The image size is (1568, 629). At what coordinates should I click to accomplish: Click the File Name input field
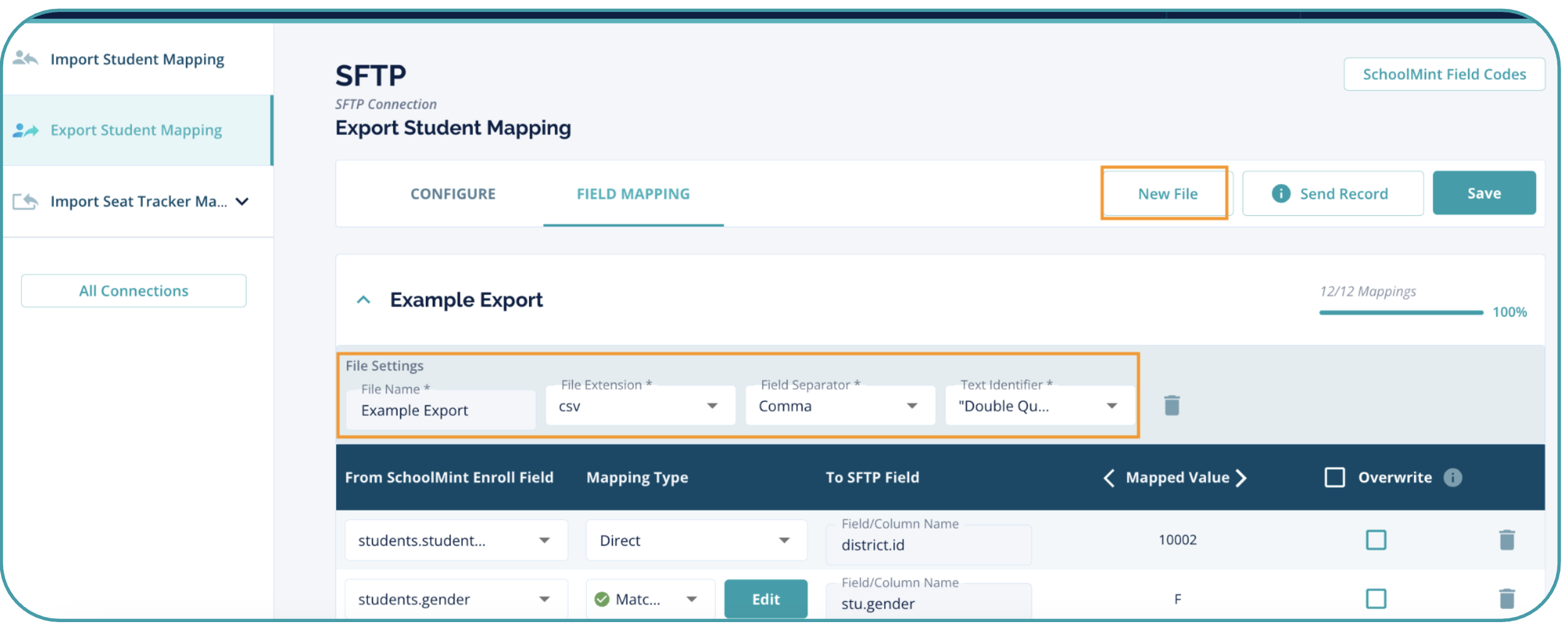[441, 411]
